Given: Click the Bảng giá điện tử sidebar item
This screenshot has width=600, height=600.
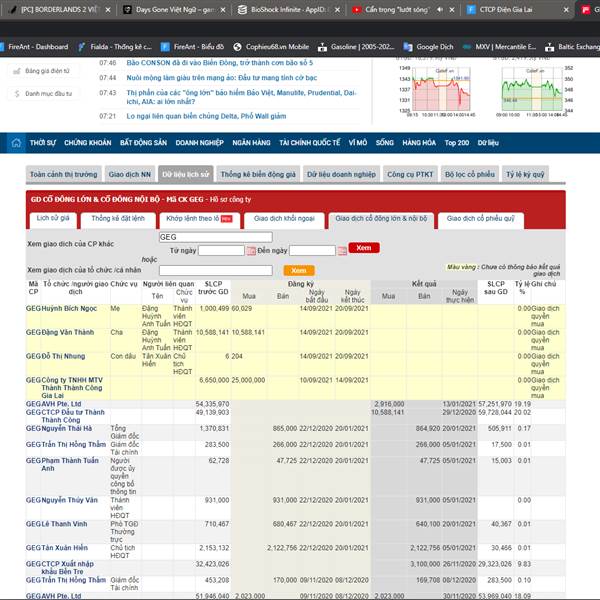Looking at the screenshot, I should (42, 71).
